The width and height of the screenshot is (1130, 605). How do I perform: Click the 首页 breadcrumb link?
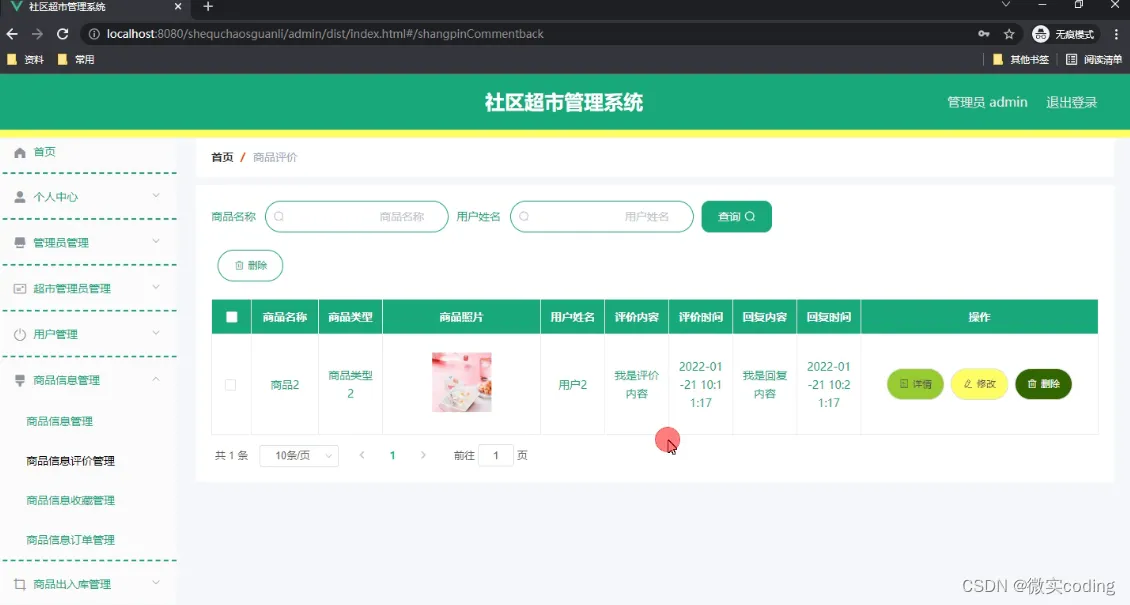222,157
